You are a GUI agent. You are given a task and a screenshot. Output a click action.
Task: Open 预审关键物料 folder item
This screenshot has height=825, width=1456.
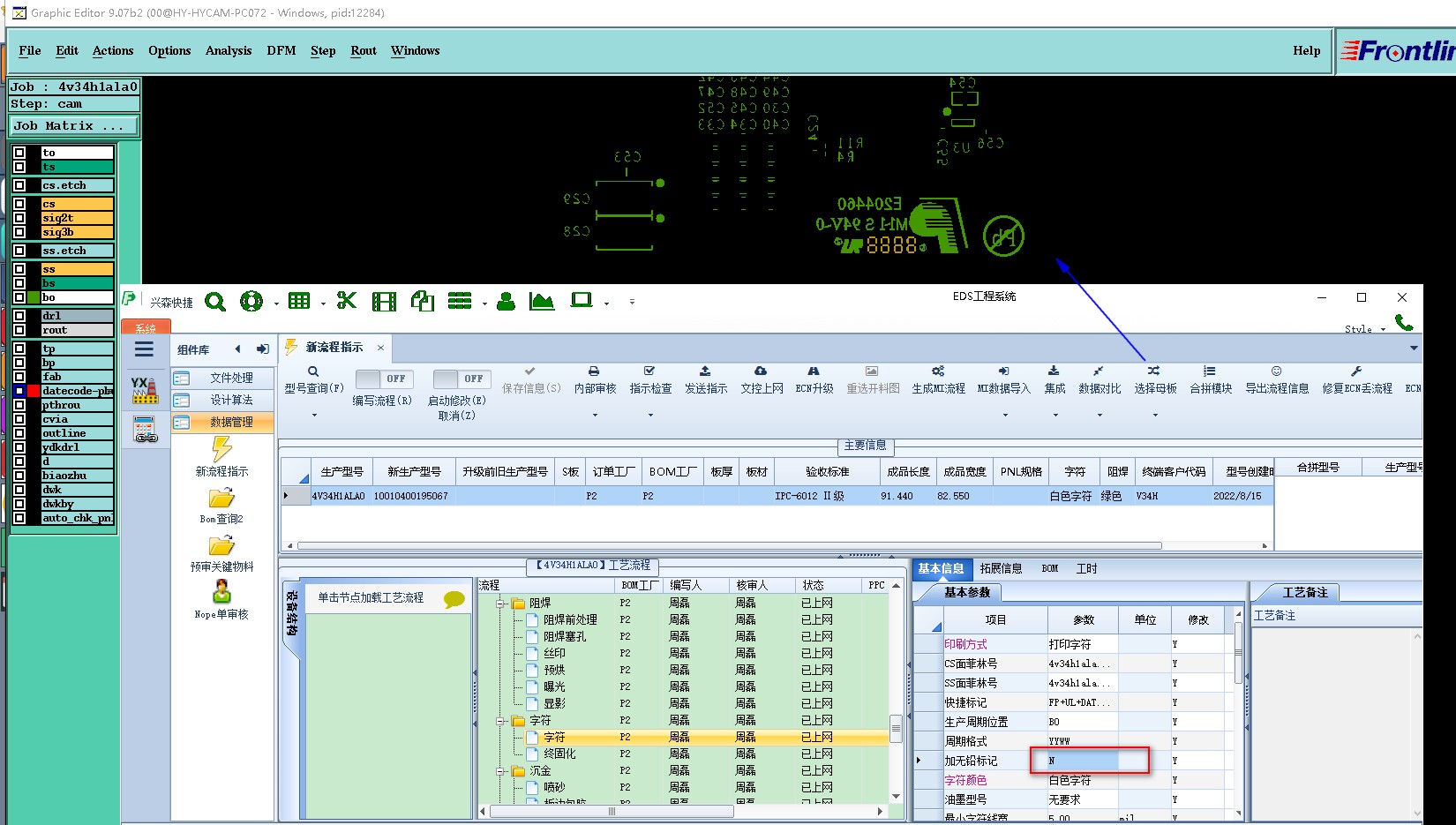click(221, 554)
